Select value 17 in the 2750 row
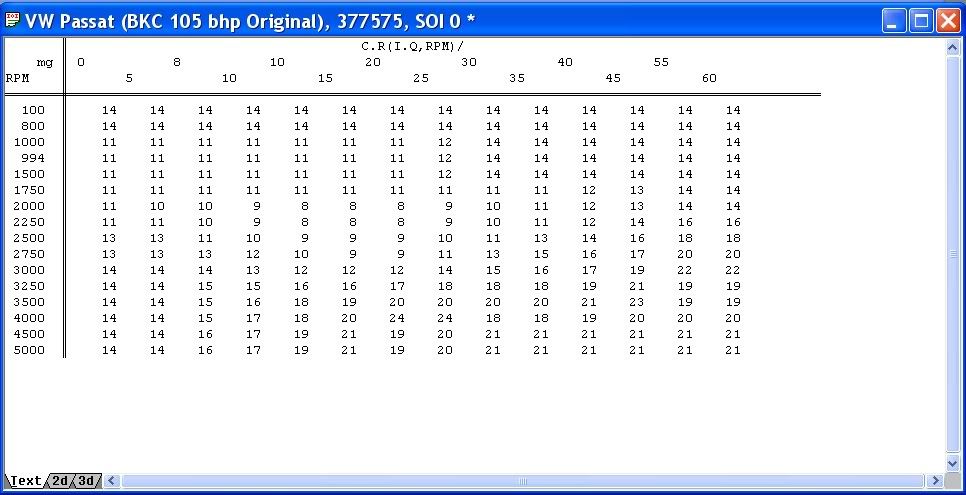The width and height of the screenshot is (966, 495). click(x=637, y=255)
